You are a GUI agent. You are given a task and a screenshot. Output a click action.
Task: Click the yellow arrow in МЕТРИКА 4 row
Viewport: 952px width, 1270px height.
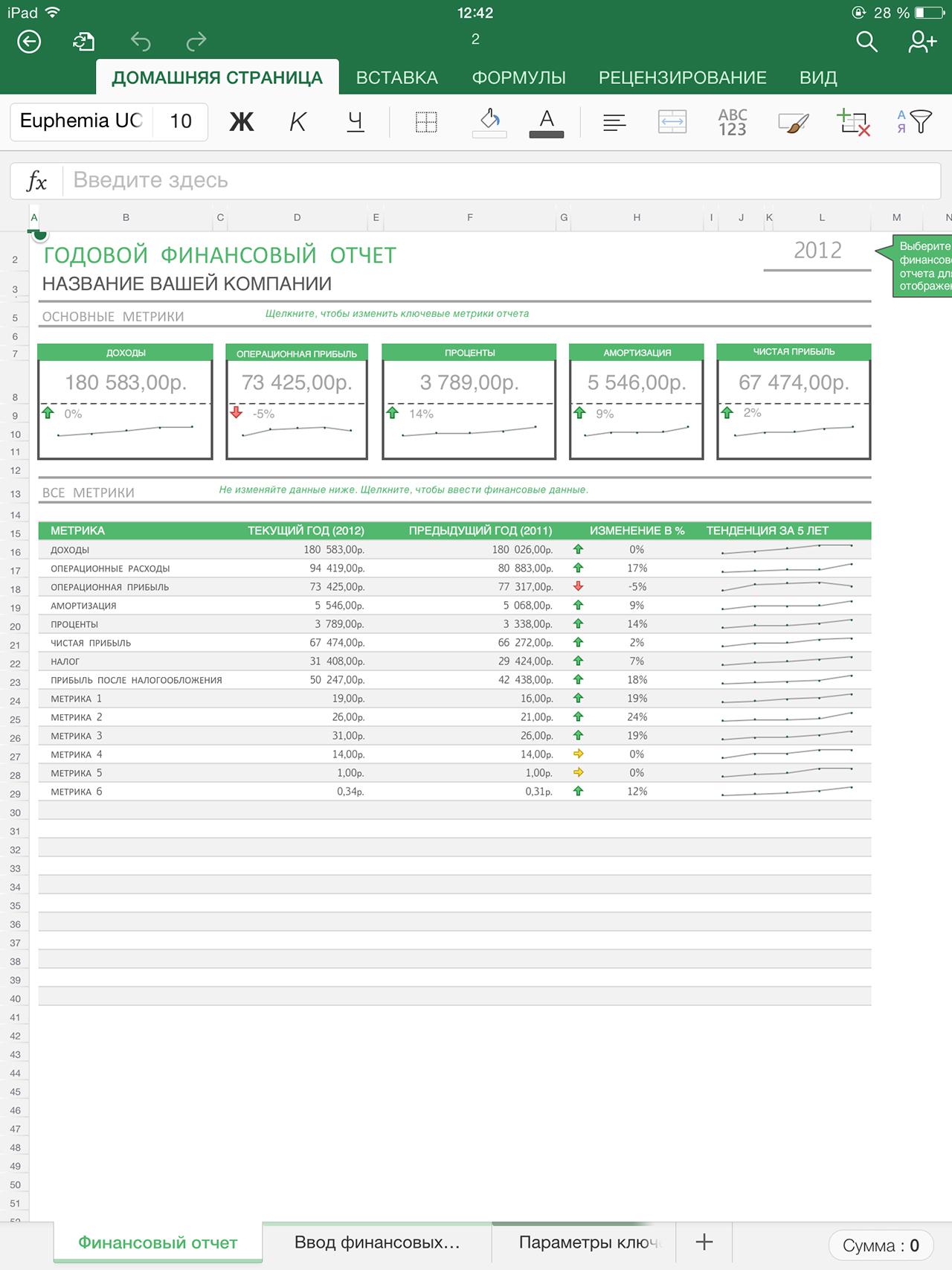tap(578, 754)
